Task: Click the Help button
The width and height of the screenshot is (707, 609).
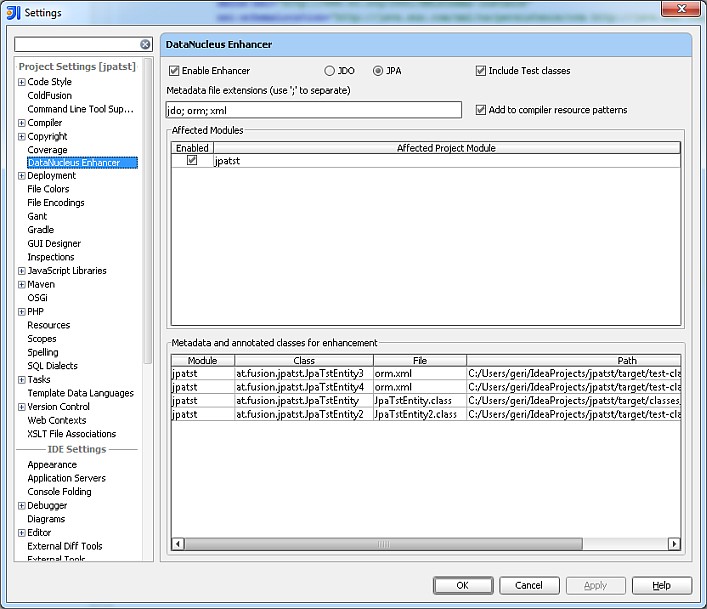Action: tap(662, 586)
